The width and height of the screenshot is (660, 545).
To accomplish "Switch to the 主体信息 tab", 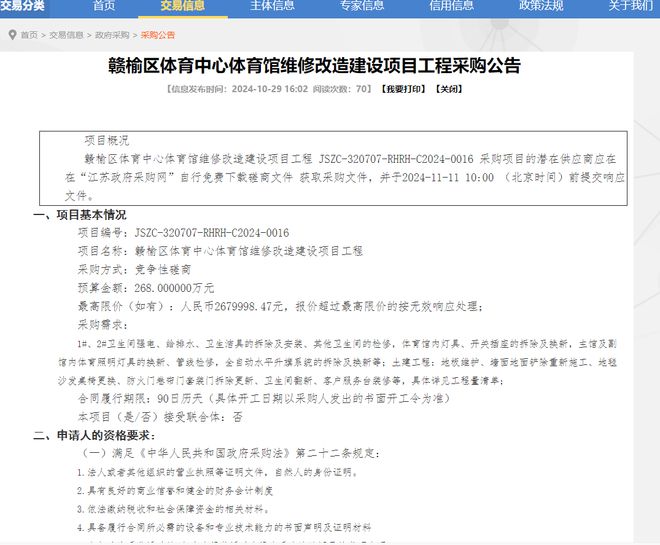I will [272, 5].
